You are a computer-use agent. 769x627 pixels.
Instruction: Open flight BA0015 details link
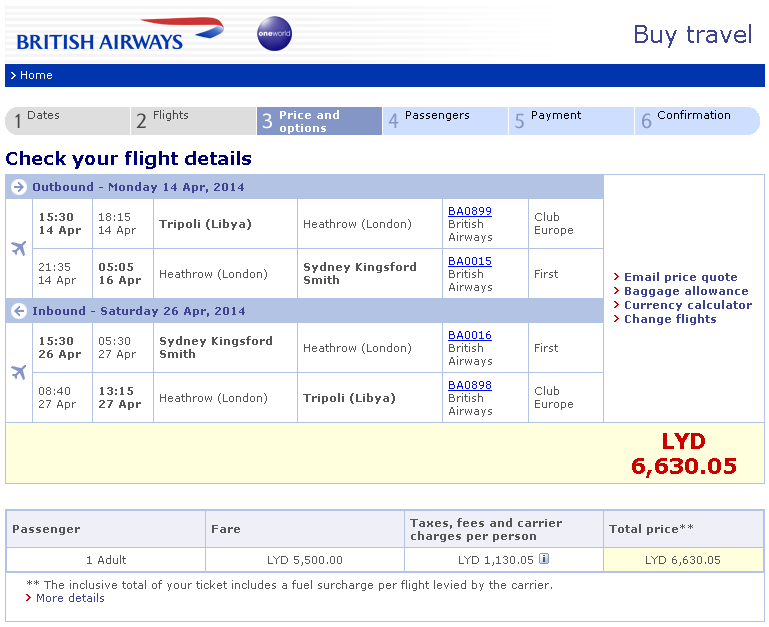(x=469, y=261)
